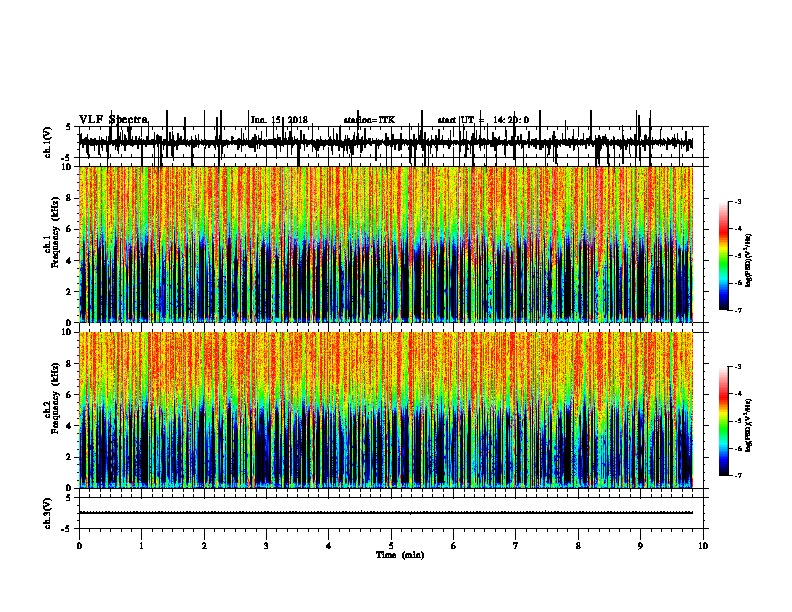The height and width of the screenshot is (612, 792).
Task: Click the "0" tick on the time axis
Action: click(79, 546)
